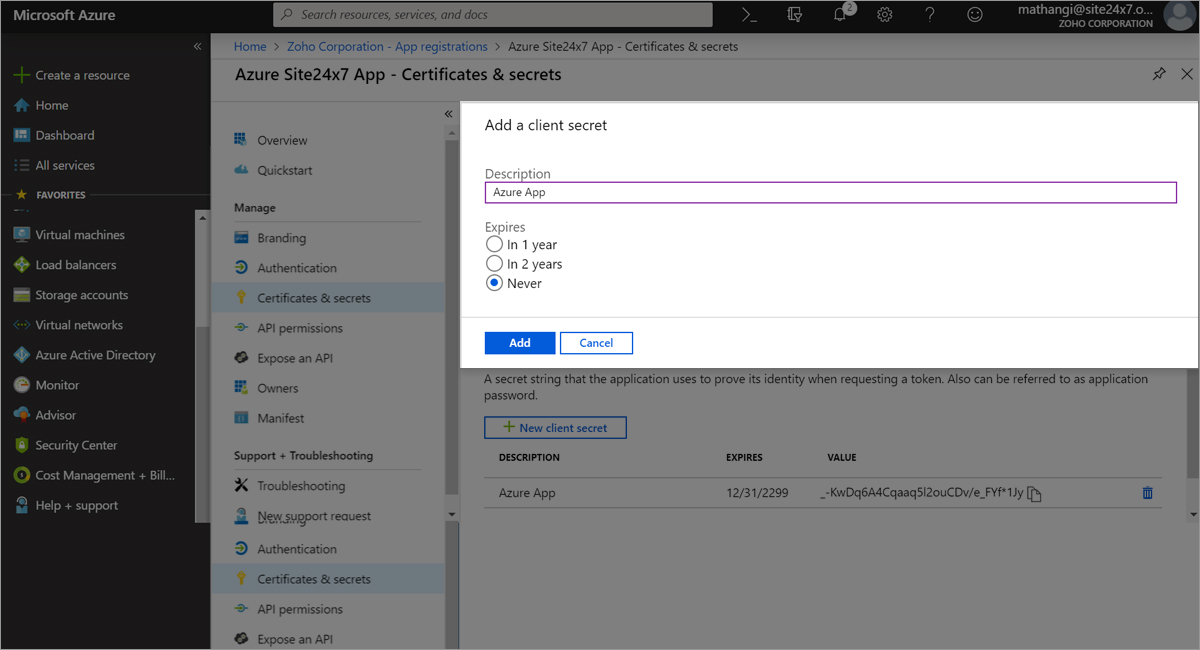This screenshot has width=1200, height=650.
Task: Click the Advisor icon in sidebar
Action: [21, 415]
